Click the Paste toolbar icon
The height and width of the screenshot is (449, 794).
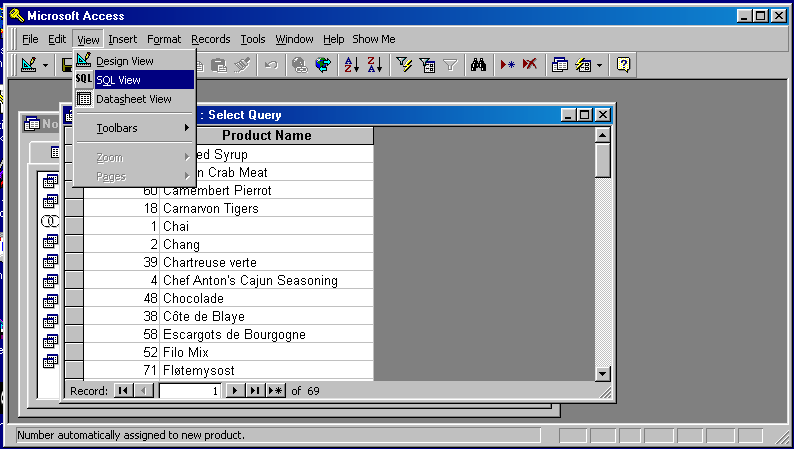coord(219,65)
